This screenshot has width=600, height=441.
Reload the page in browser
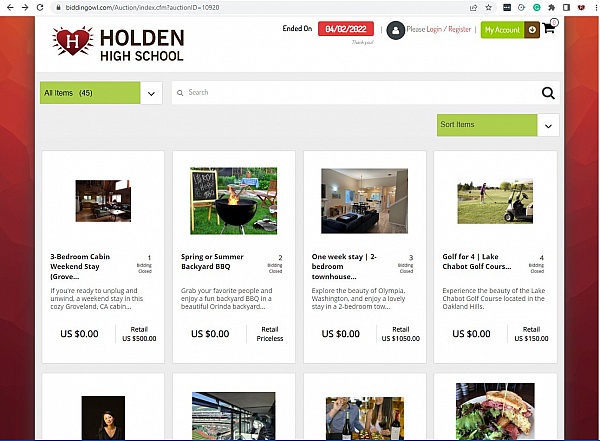pyautogui.click(x=40, y=7)
